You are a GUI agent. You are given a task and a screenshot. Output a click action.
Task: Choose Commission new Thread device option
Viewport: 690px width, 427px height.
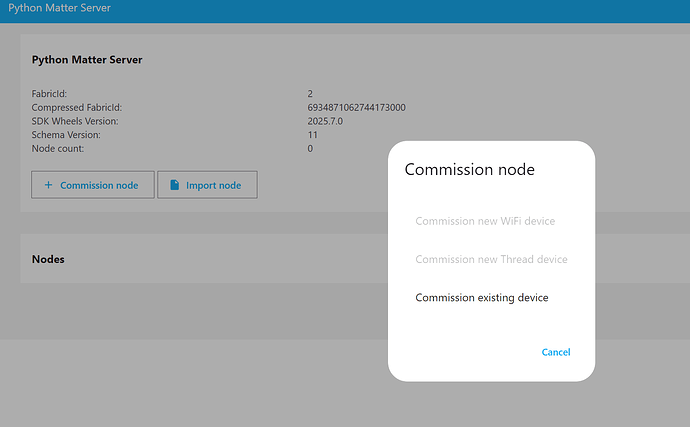coord(491,259)
